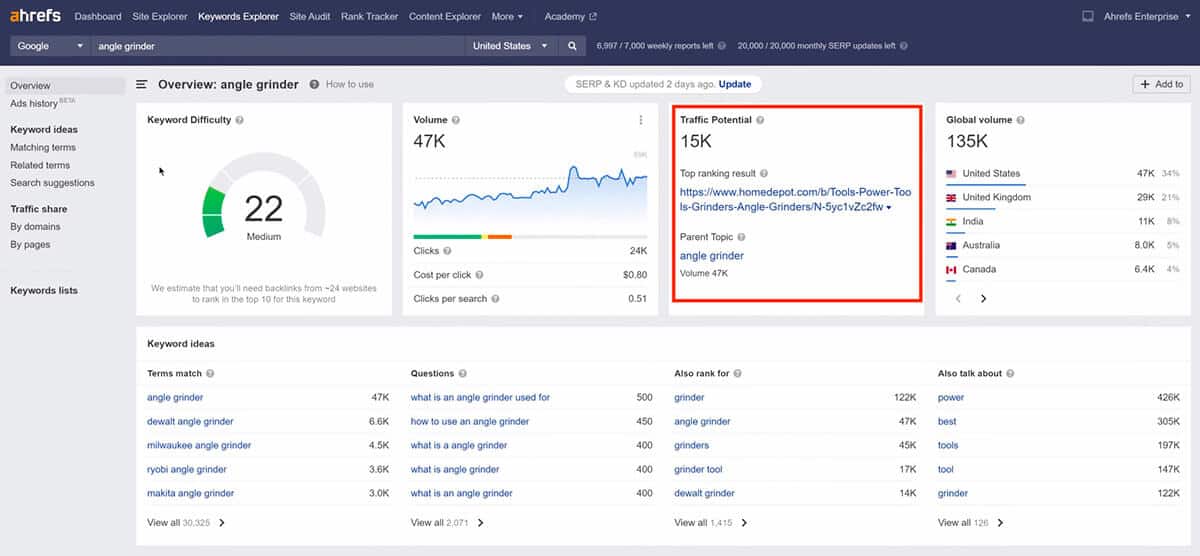Click the power keyword in Also talk about

click(951, 397)
